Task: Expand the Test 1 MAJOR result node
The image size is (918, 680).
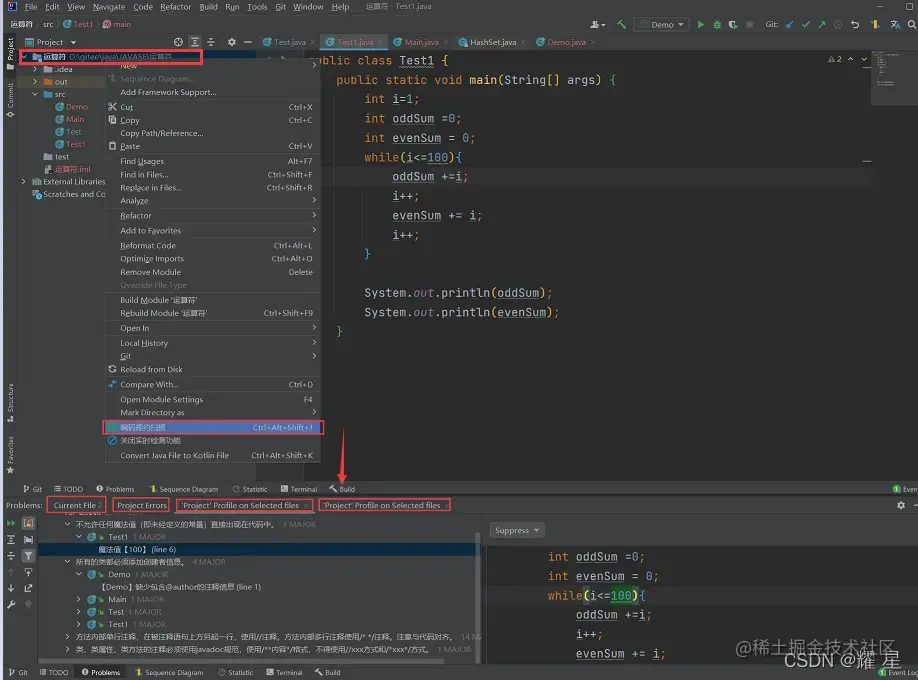Action: [78, 611]
